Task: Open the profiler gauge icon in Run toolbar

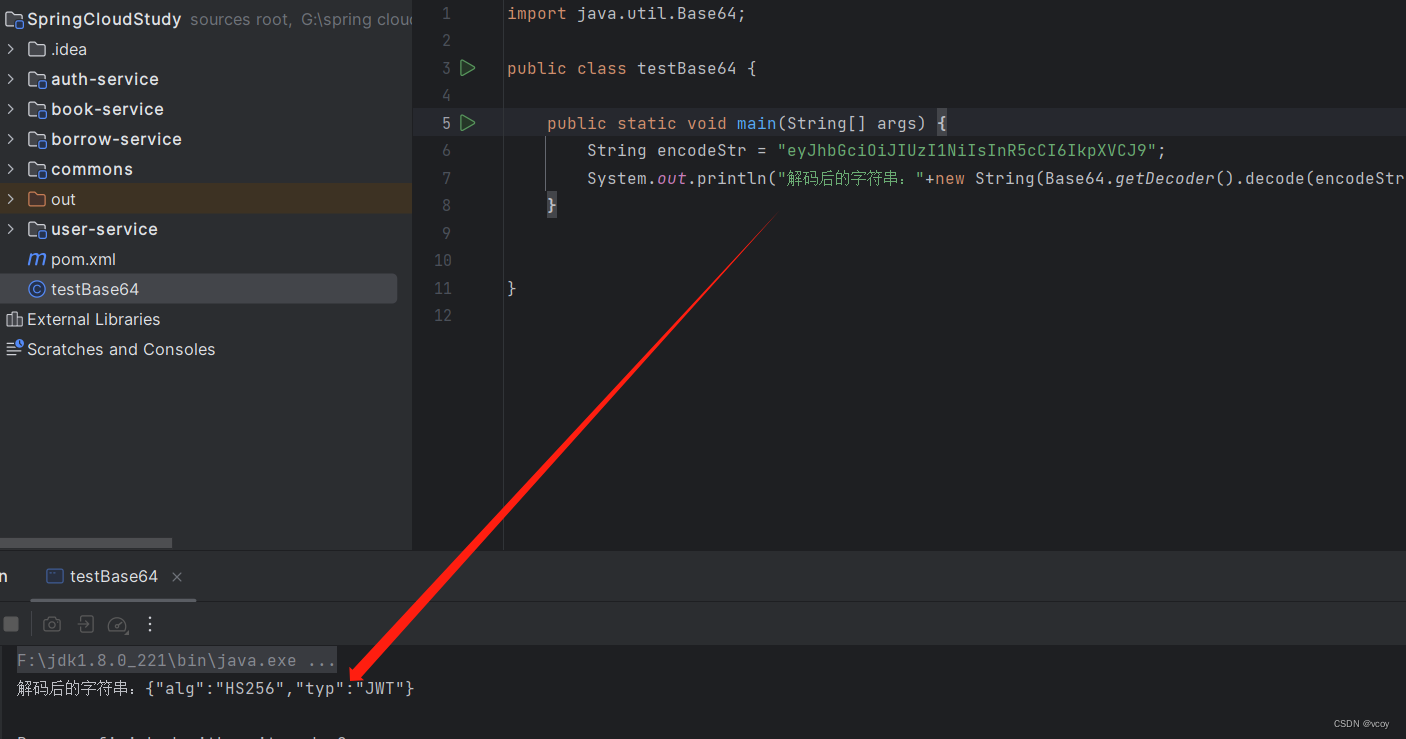Action: 118,625
